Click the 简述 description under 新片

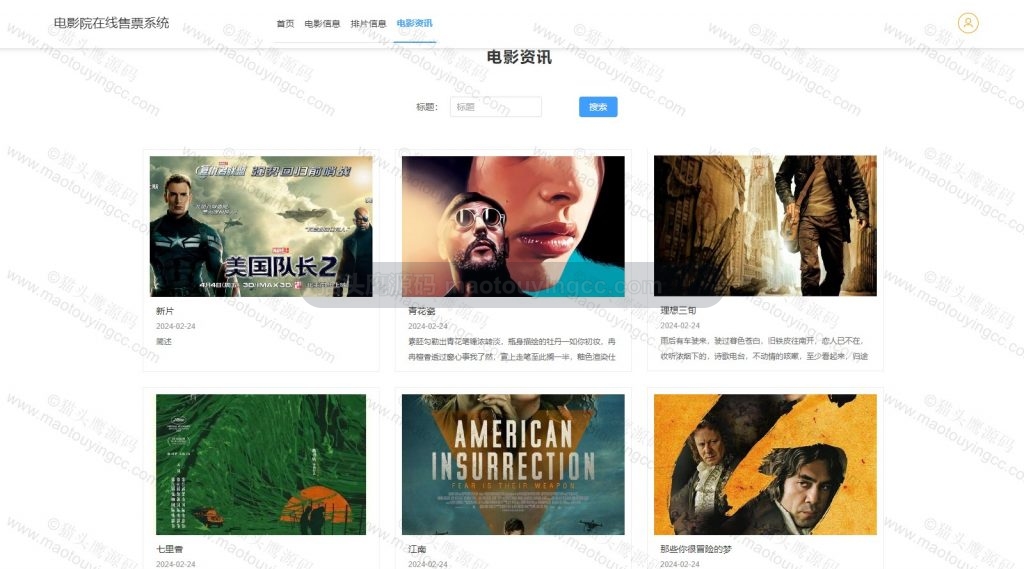(x=164, y=342)
